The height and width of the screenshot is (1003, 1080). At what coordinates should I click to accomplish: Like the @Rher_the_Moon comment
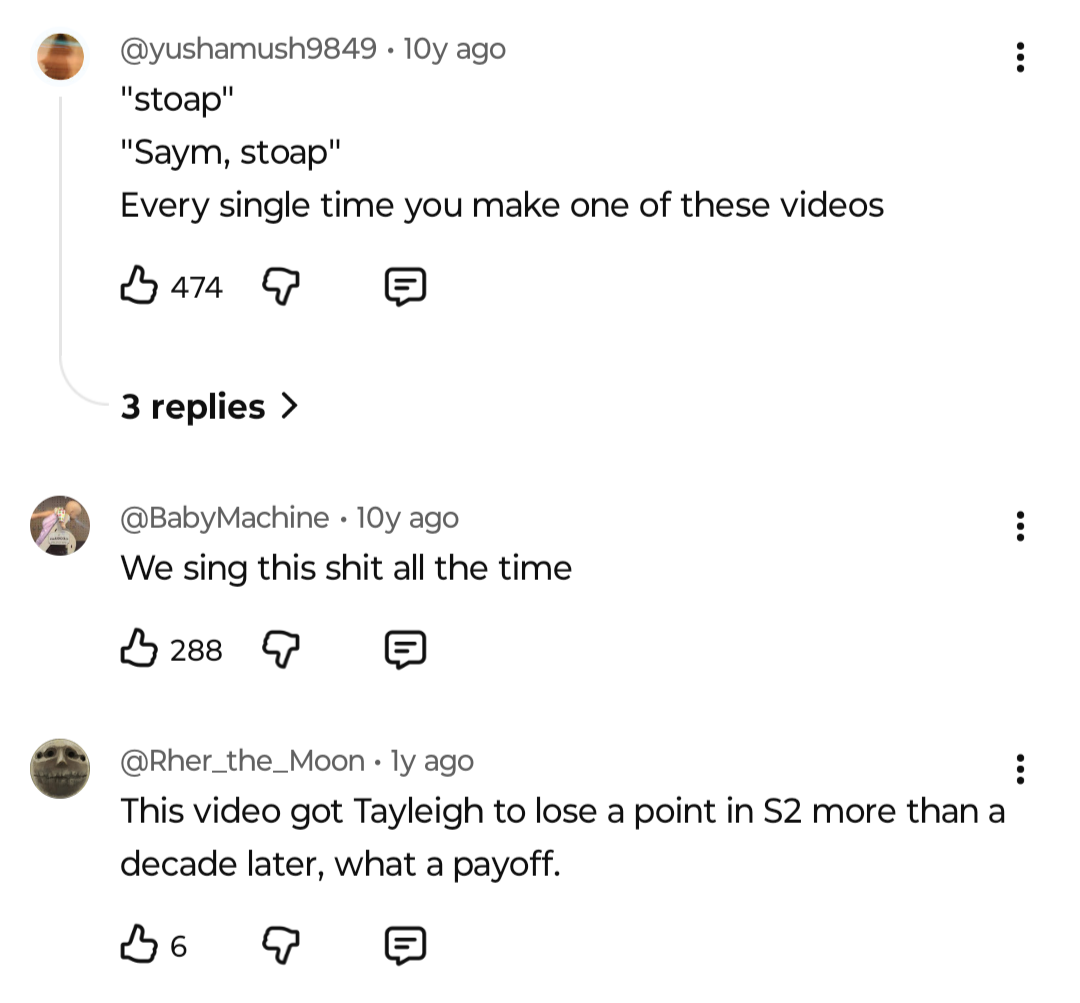[138, 944]
